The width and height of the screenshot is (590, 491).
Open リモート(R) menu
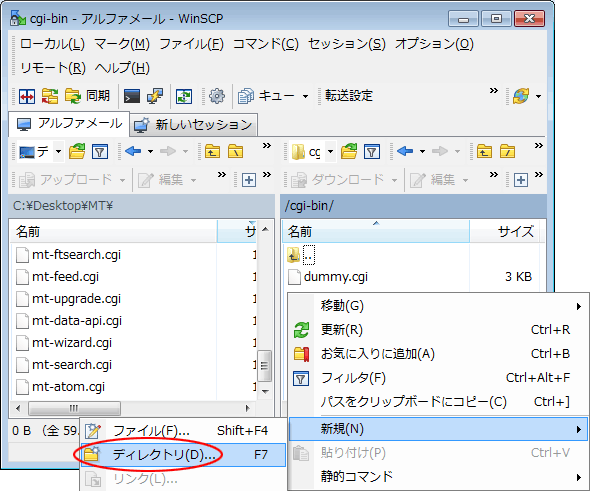pos(53,68)
